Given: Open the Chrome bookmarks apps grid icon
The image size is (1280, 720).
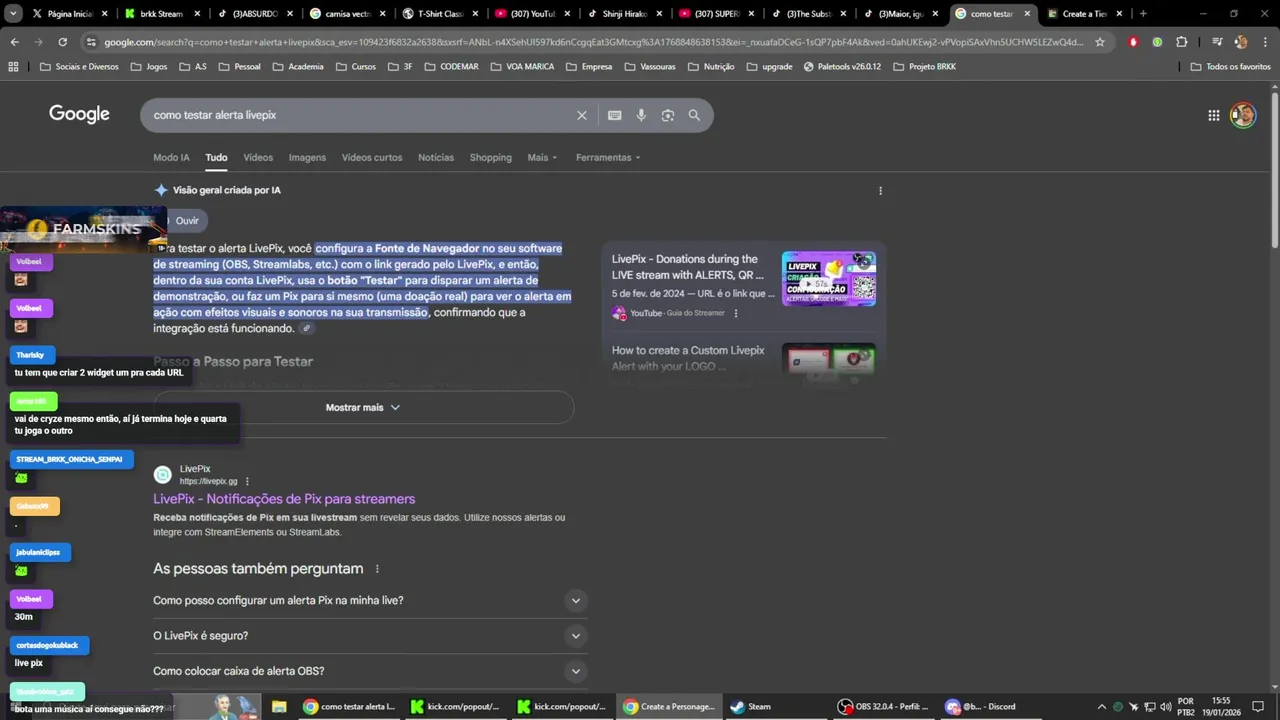Looking at the screenshot, I should click(x=13, y=67).
